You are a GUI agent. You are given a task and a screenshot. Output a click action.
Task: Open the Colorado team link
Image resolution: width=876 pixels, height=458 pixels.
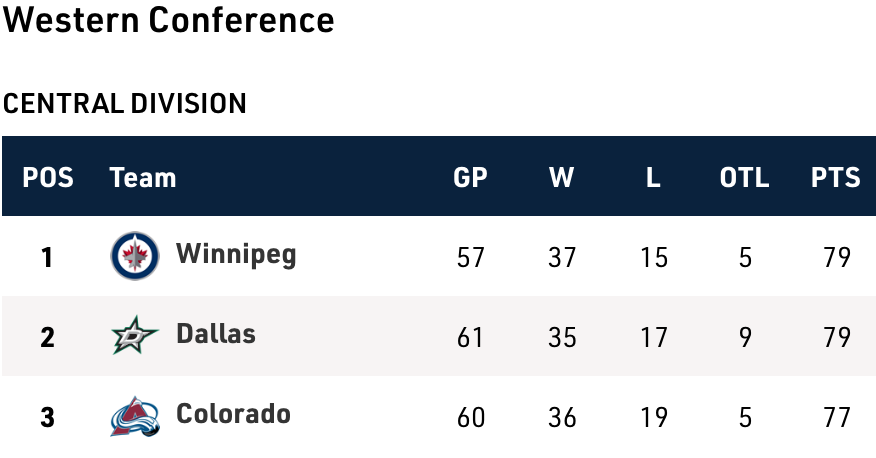(x=233, y=415)
